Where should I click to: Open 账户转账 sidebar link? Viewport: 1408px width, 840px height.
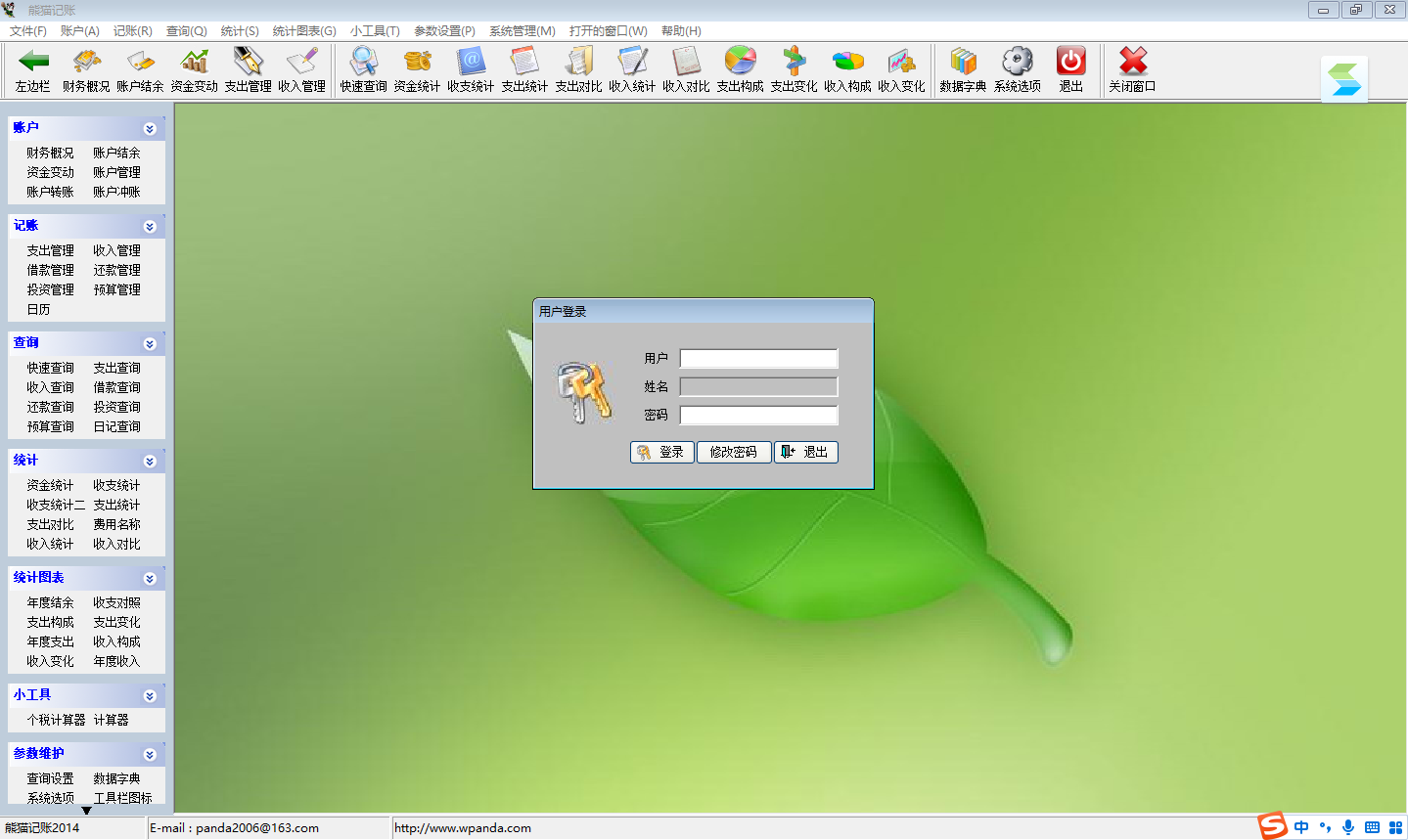(50, 192)
